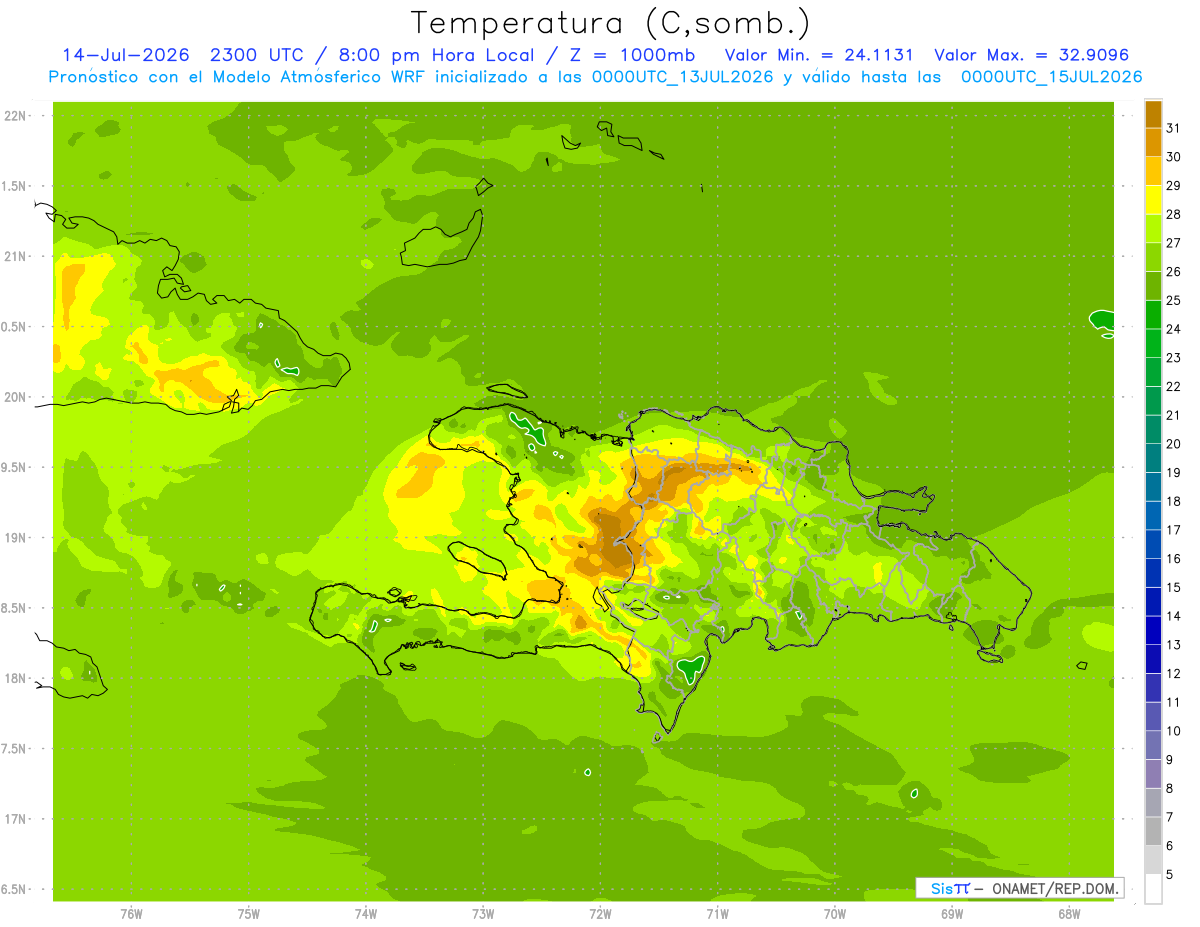Click the "72W" longitude label
The height and width of the screenshot is (927, 1200).
point(600,913)
